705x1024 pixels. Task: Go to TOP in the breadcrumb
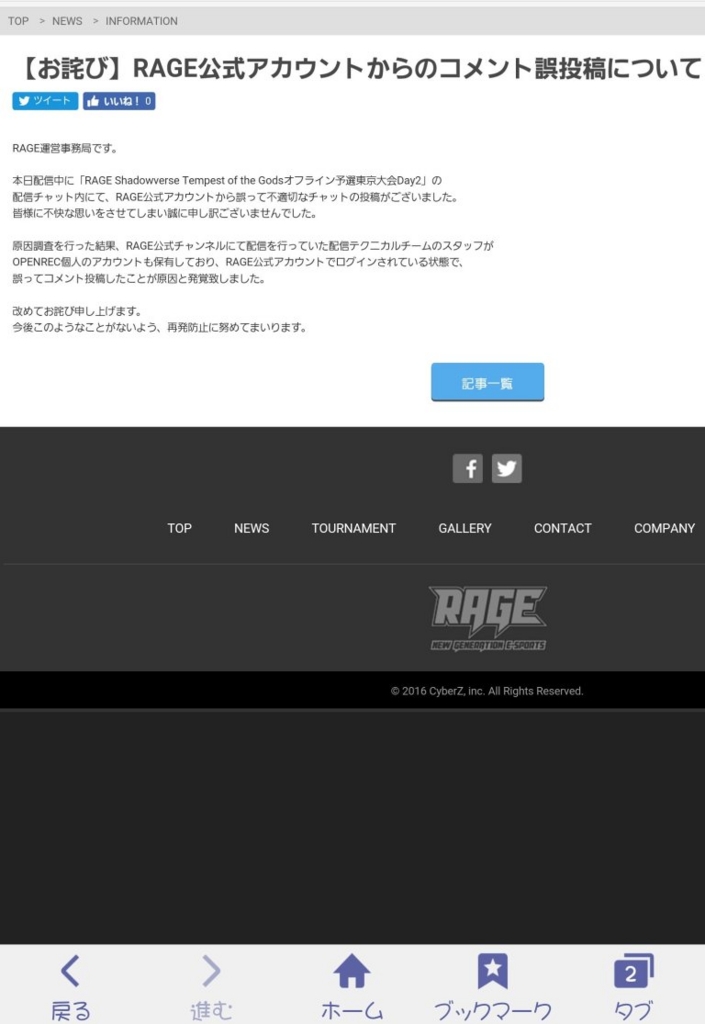pyautogui.click(x=18, y=21)
